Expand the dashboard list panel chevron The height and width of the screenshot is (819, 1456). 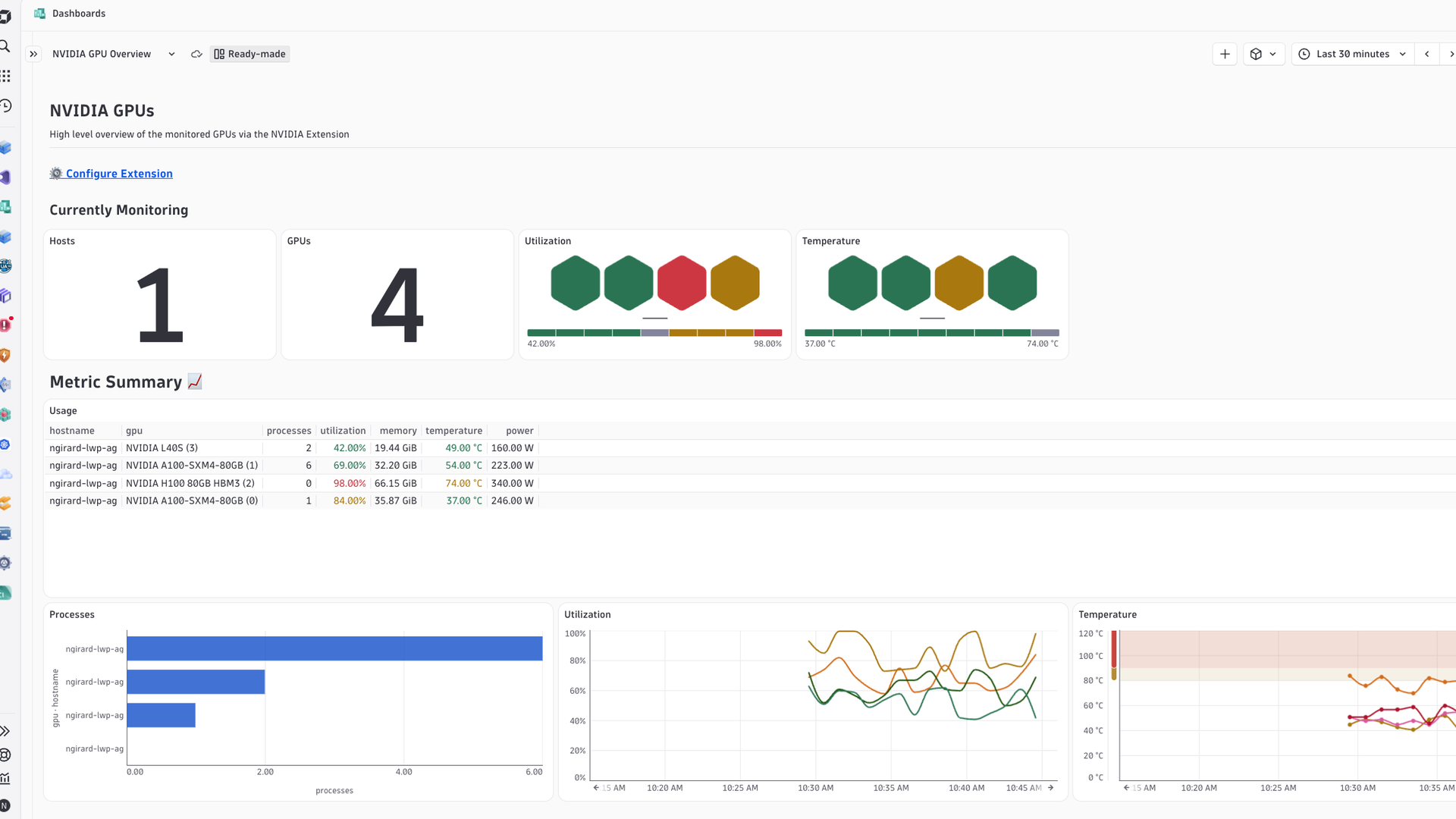coord(33,54)
